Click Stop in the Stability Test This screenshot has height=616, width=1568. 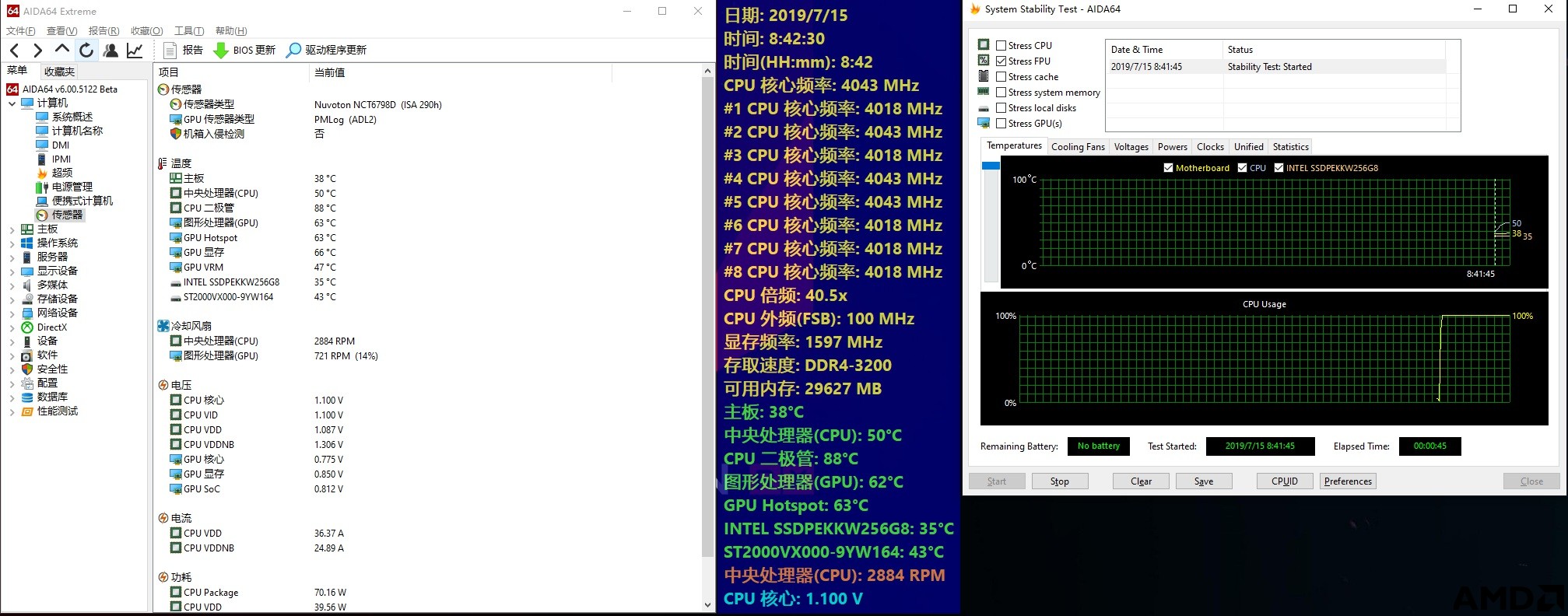pos(1059,481)
